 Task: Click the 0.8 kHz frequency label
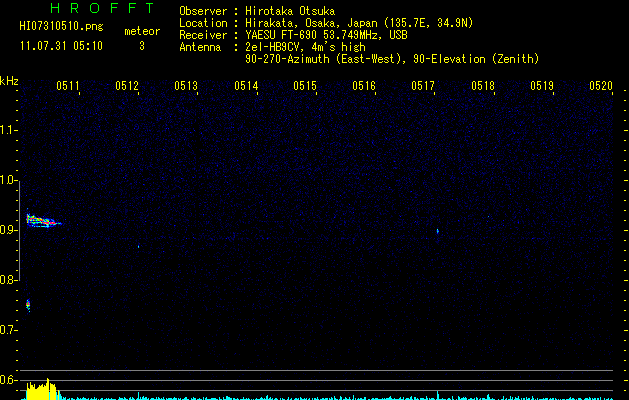[9, 280]
